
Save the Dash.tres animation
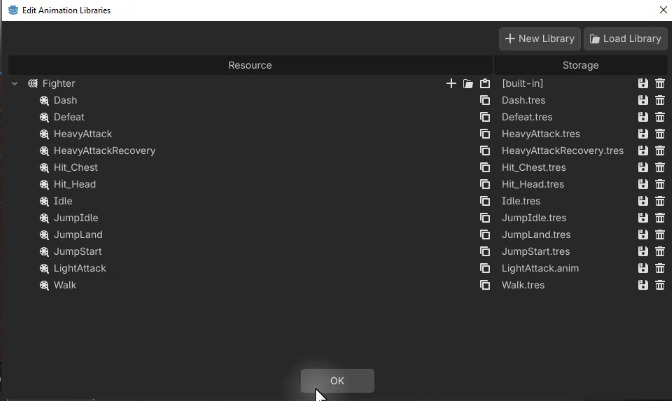click(643, 100)
